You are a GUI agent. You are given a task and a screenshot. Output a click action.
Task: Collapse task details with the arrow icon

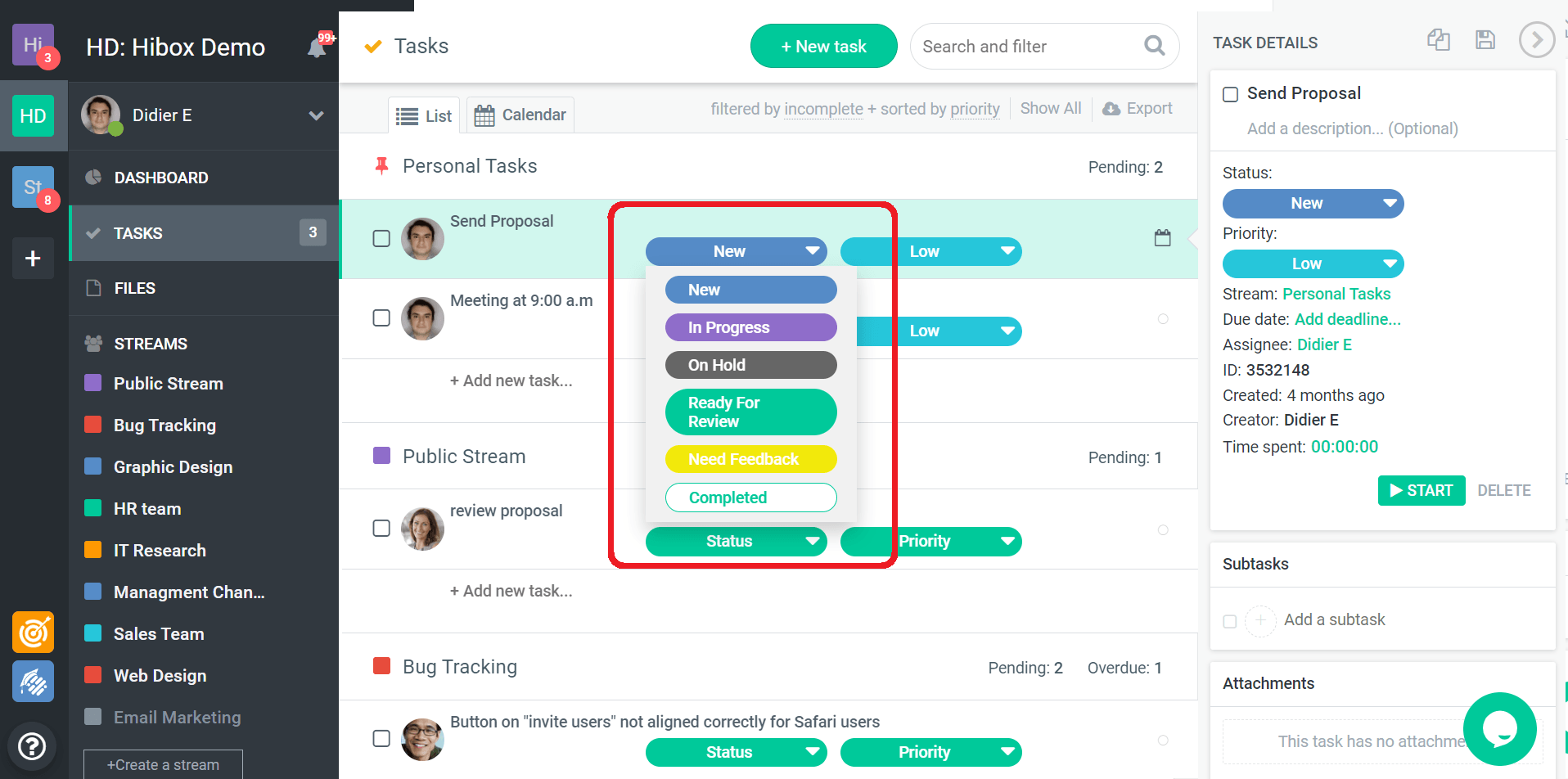coord(1536,40)
